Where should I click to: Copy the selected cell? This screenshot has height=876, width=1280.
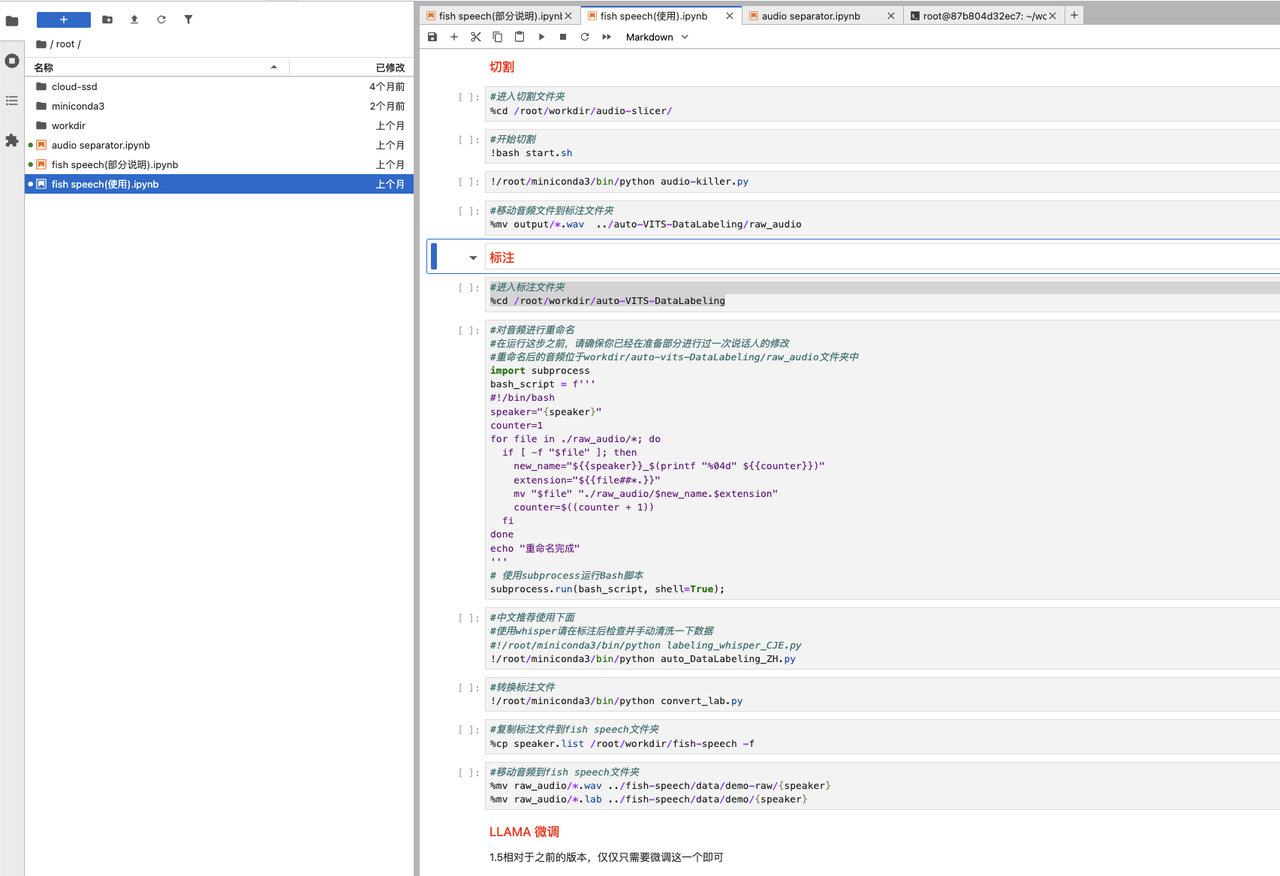[497, 37]
